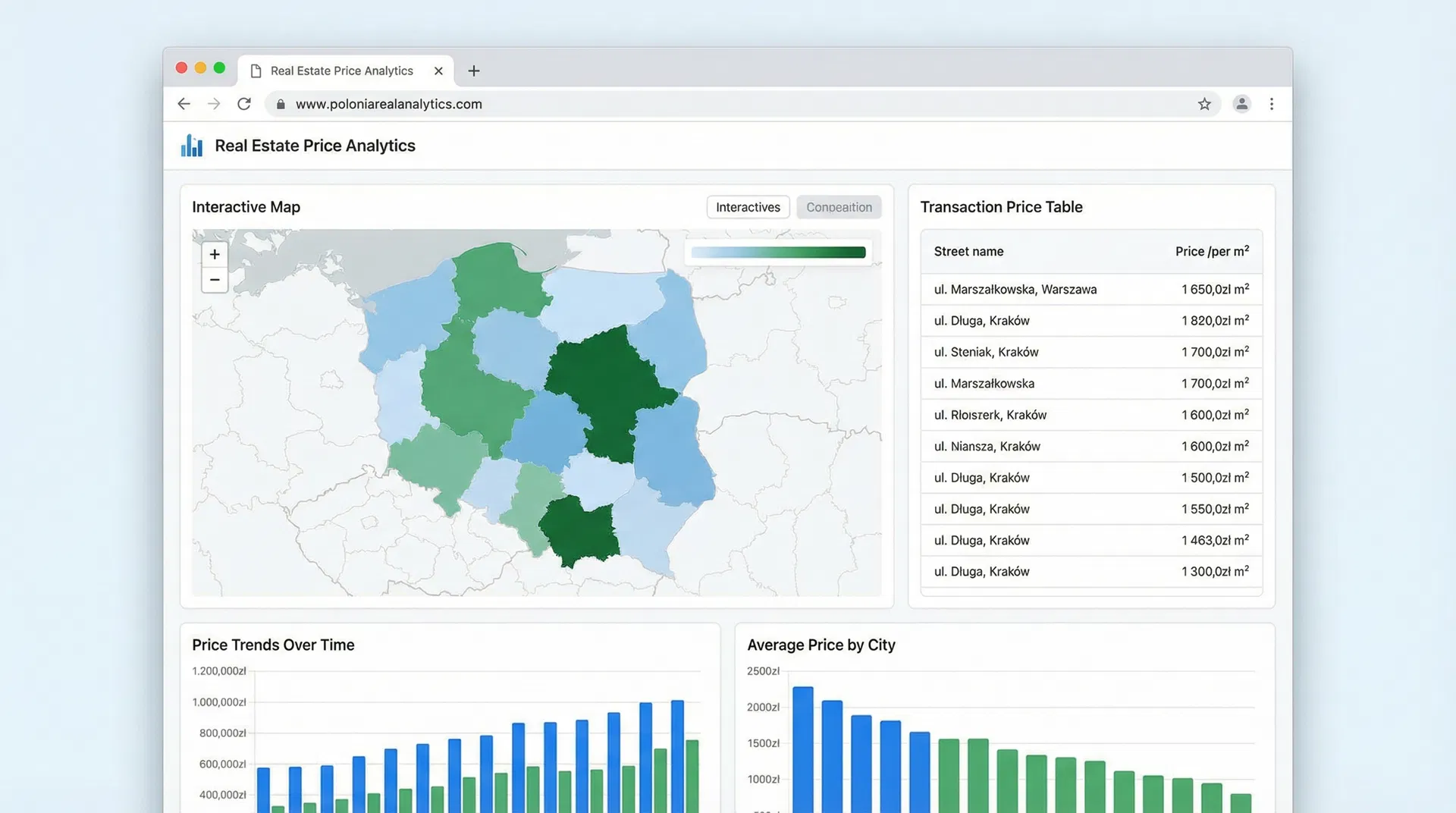The image size is (1456, 813).
Task: Click the browser back arrow
Action: tap(184, 104)
